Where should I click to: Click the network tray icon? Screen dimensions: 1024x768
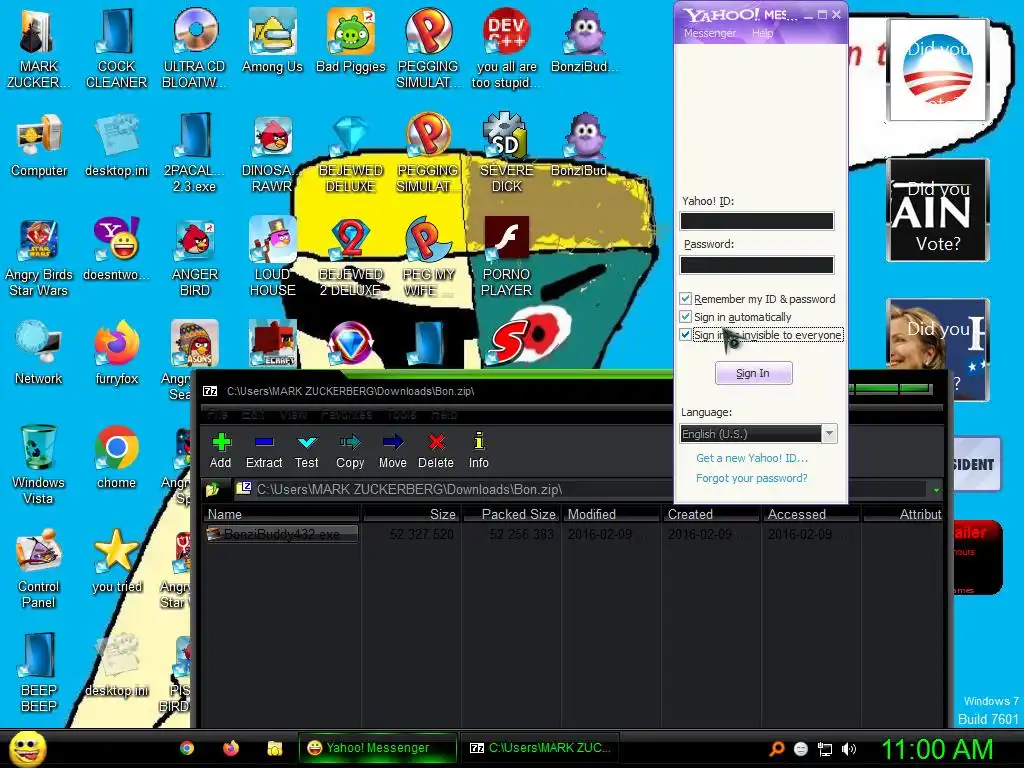[x=825, y=749]
